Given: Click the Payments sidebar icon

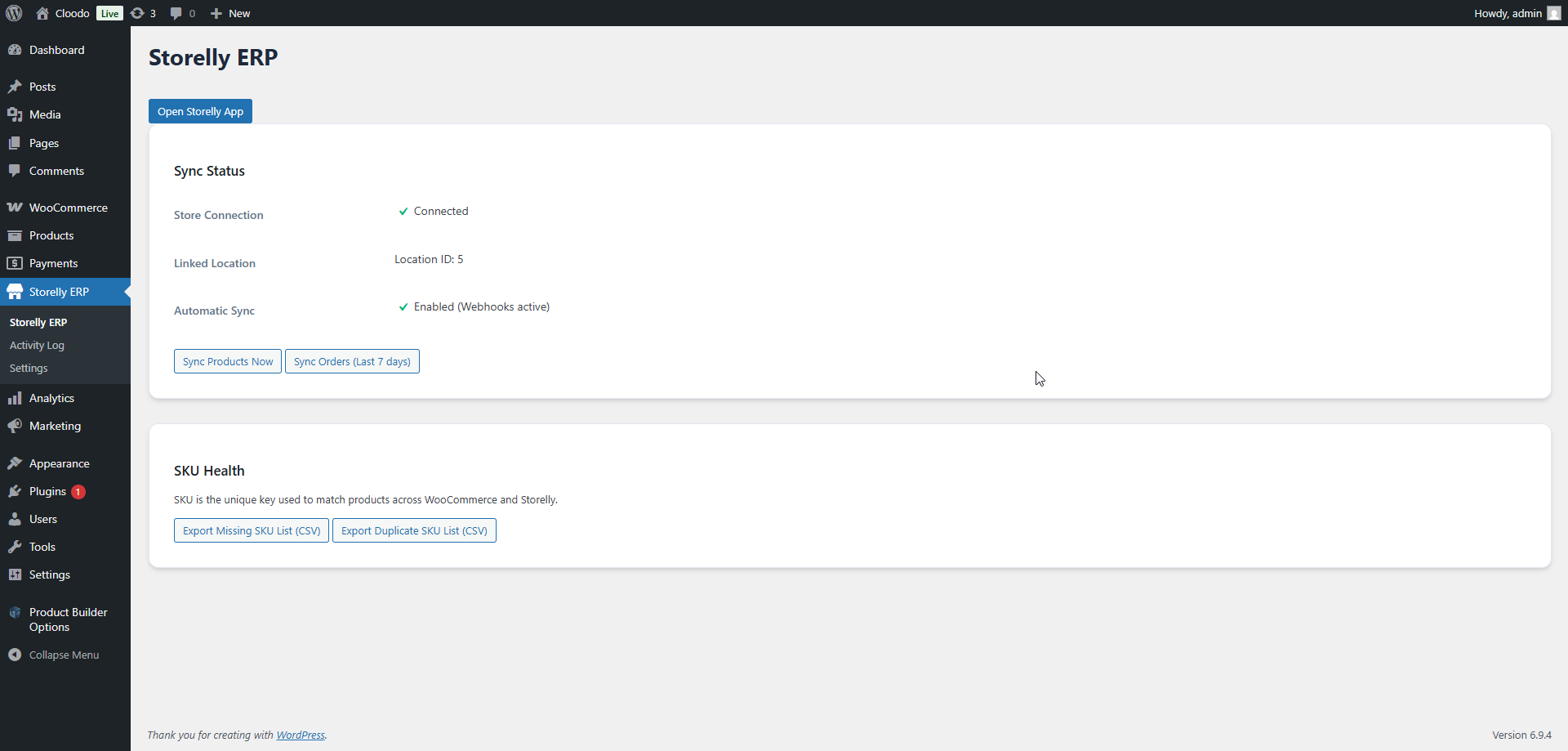Looking at the screenshot, I should point(15,263).
